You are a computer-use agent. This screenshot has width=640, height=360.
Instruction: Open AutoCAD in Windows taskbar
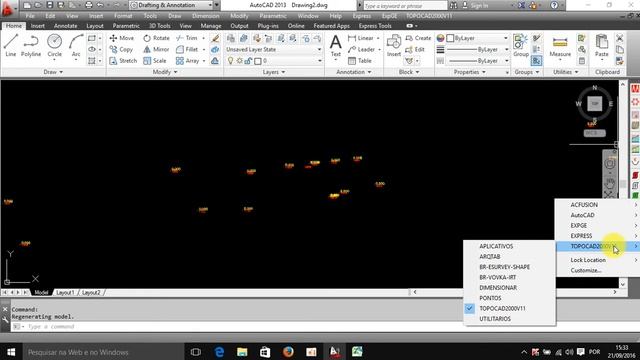335,352
